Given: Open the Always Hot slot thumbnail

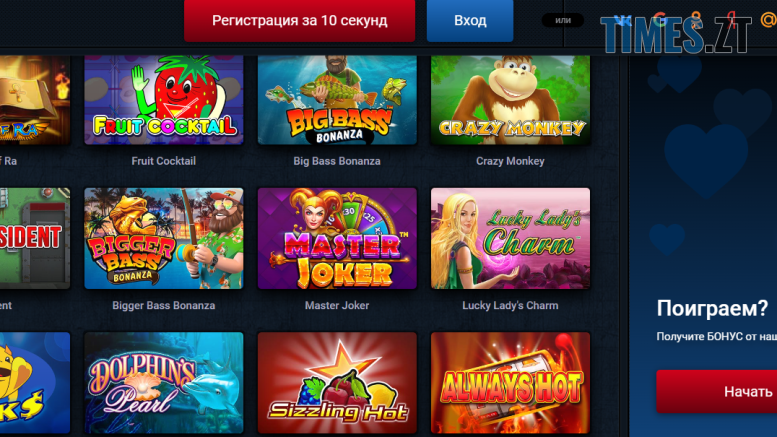Looking at the screenshot, I should pyautogui.click(x=510, y=383).
